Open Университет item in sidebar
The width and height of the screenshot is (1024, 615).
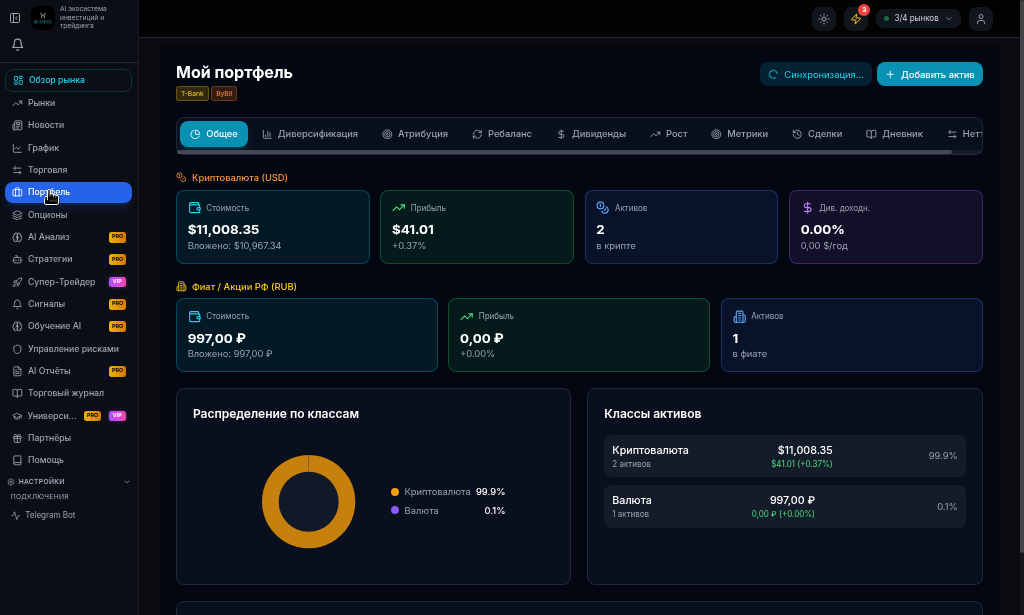69,416
